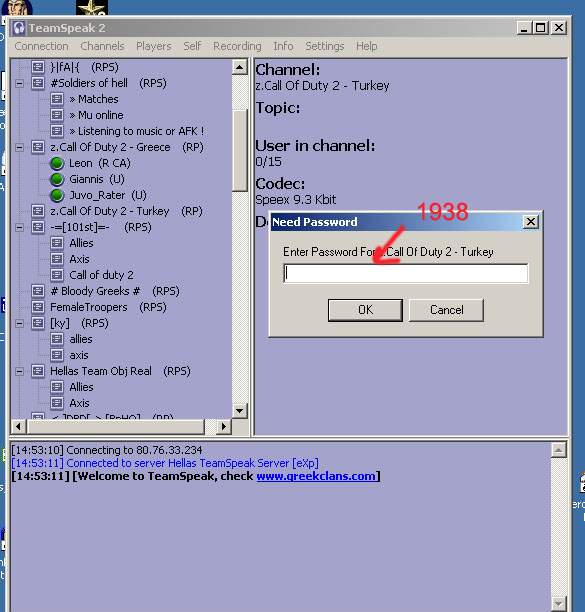
Task: Open the Recording menu
Action: 237,46
